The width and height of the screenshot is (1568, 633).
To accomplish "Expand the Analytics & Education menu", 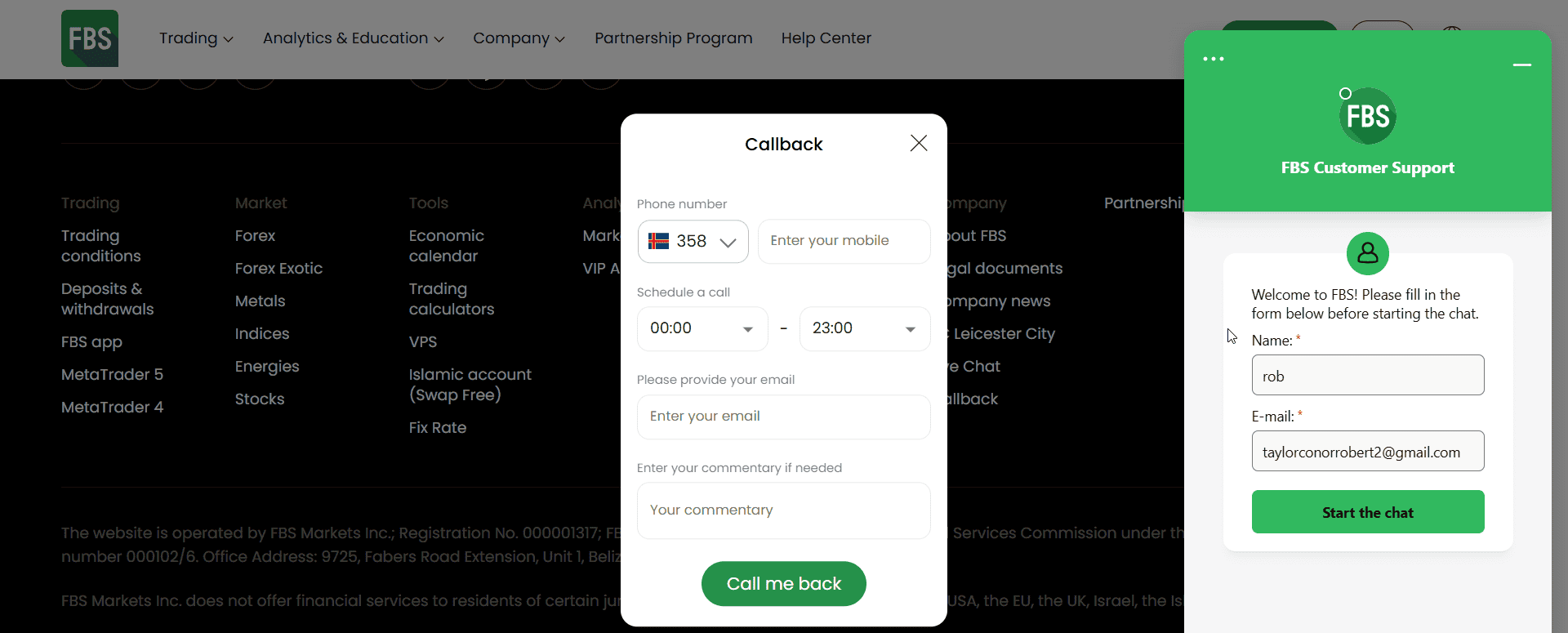I will [x=353, y=38].
